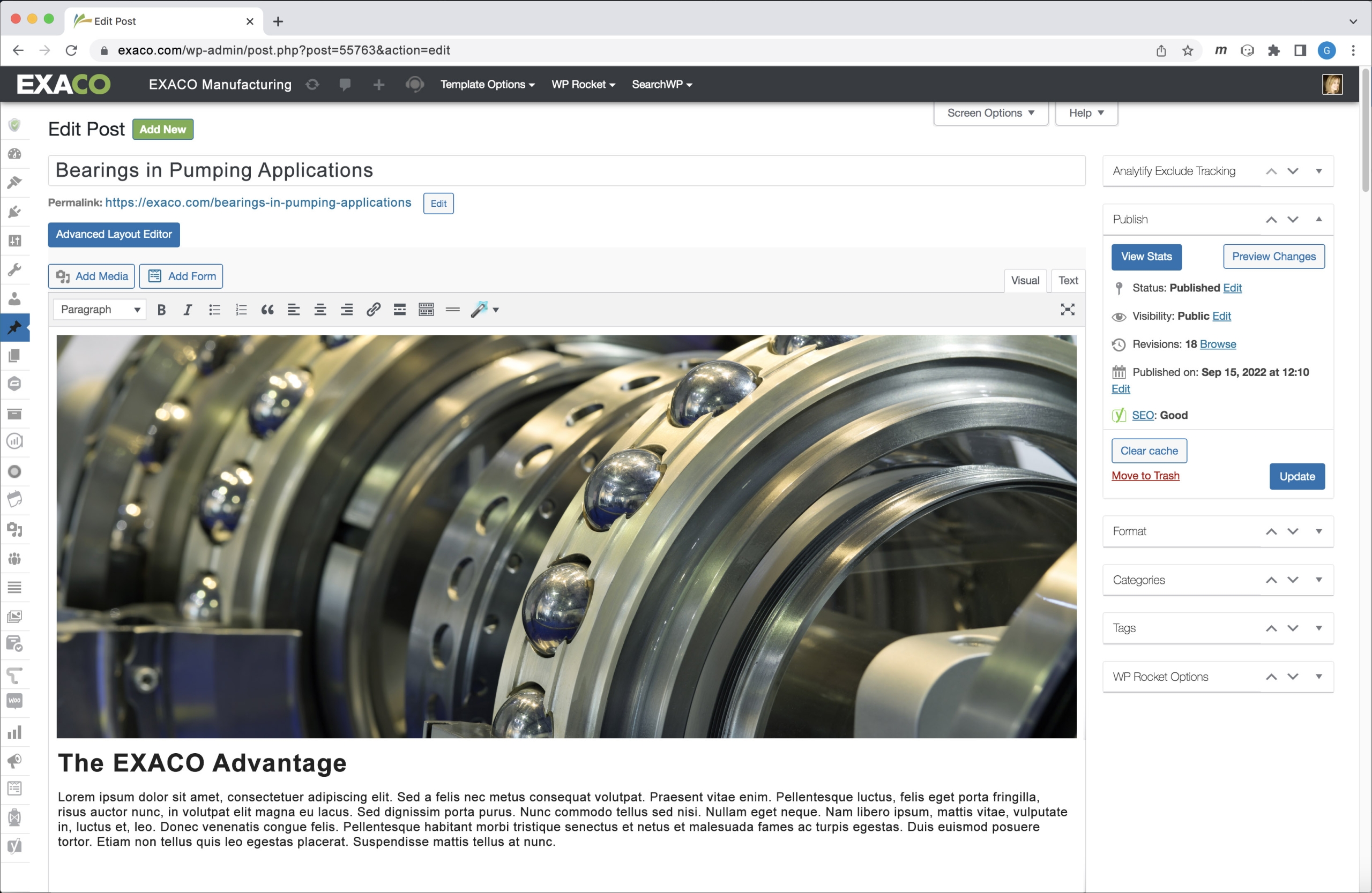
Task: Apply italic formatting in the toolbar
Action: [x=188, y=310]
